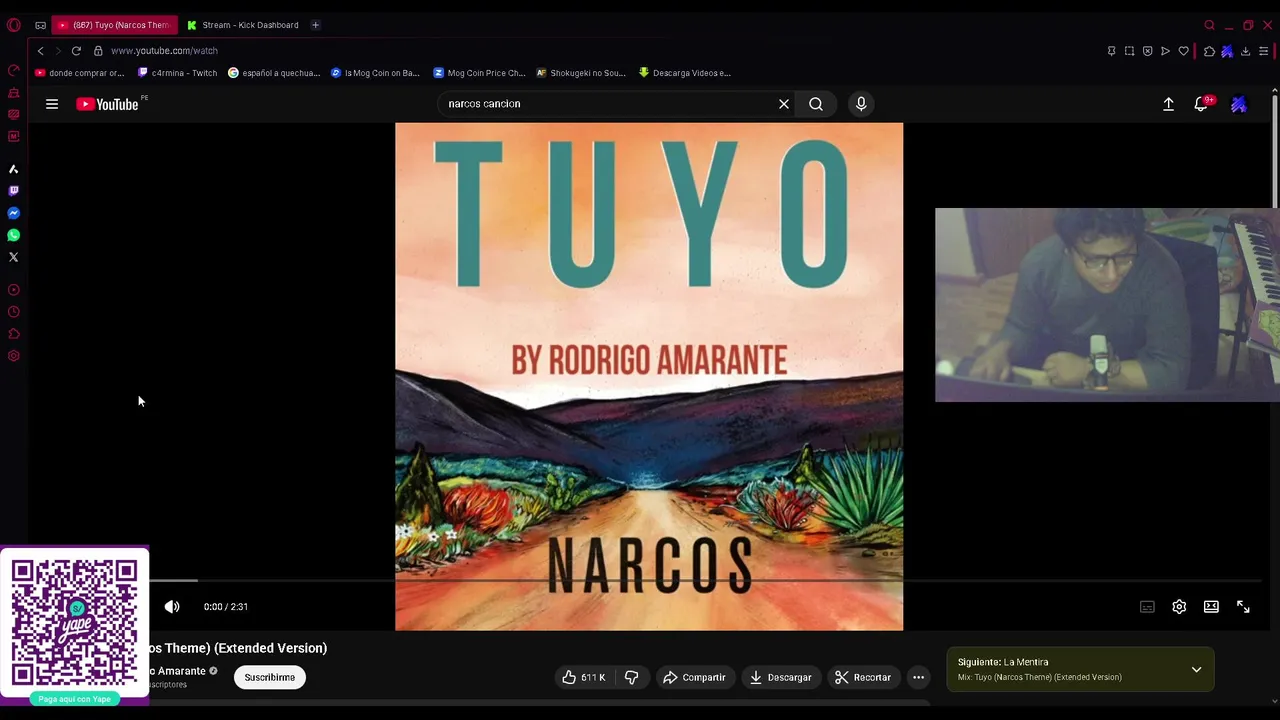Viewport: 1280px width, 720px height.
Task: Dislike the video
Action: [631, 677]
